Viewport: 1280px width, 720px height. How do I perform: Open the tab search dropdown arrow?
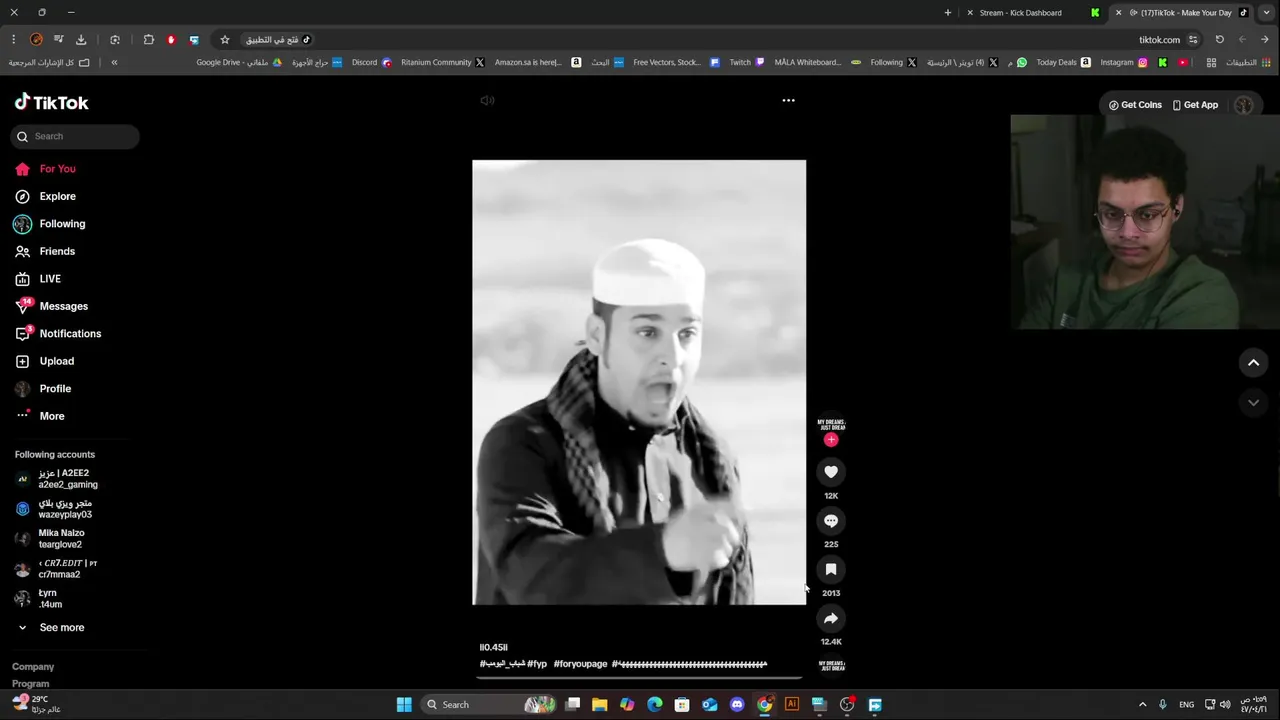click(1266, 13)
